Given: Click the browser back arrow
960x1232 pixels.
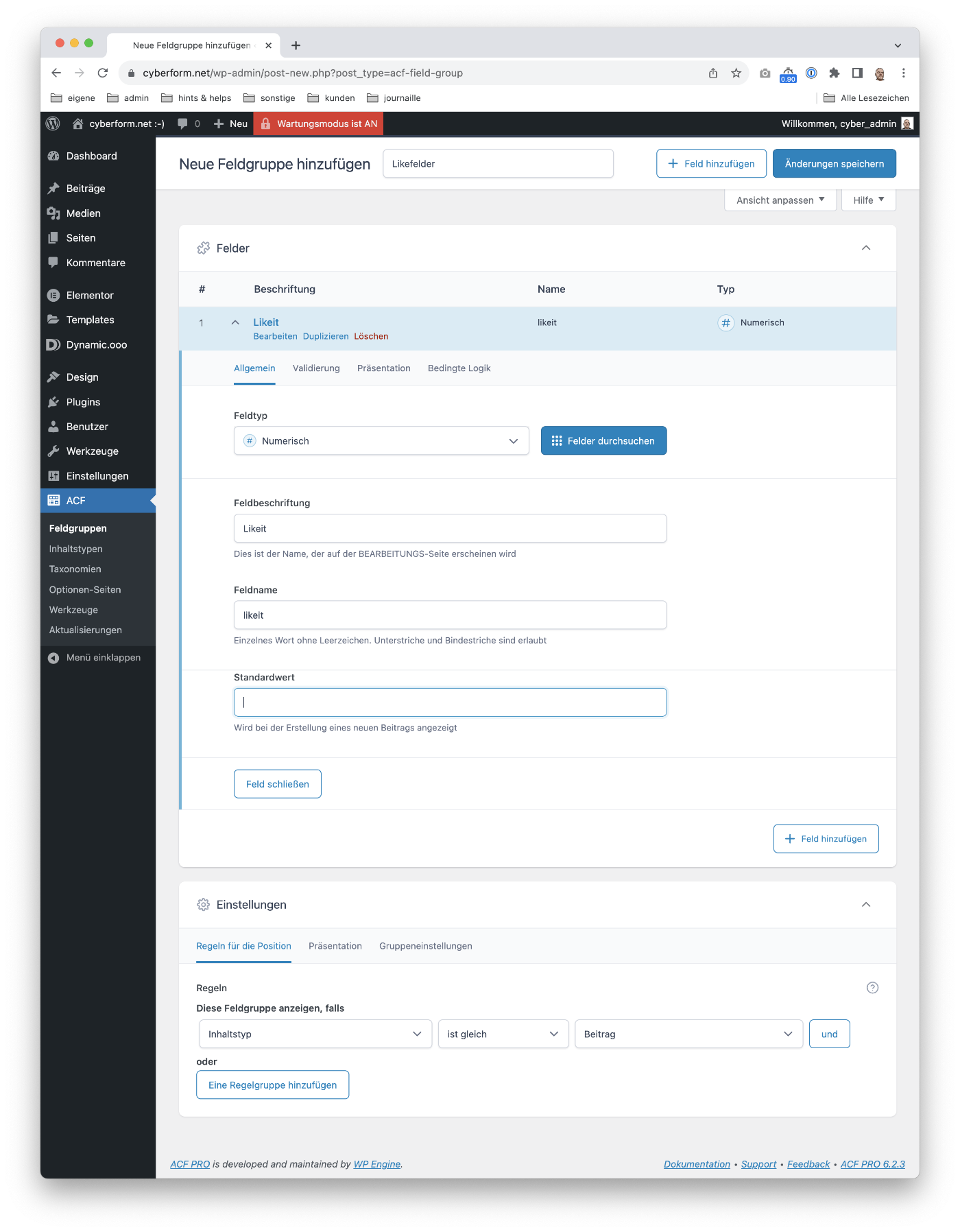Looking at the screenshot, I should pos(56,73).
